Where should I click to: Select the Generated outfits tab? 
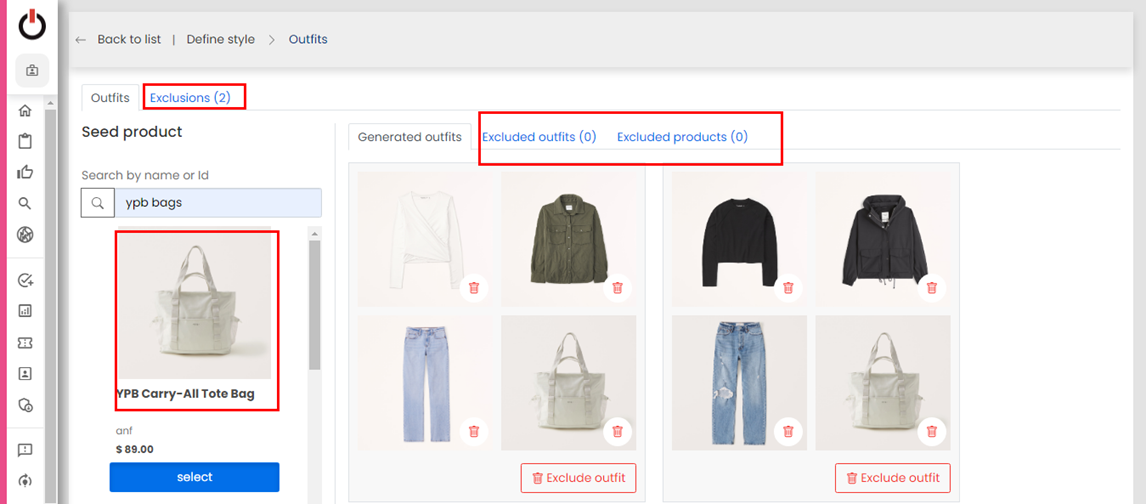coord(409,137)
